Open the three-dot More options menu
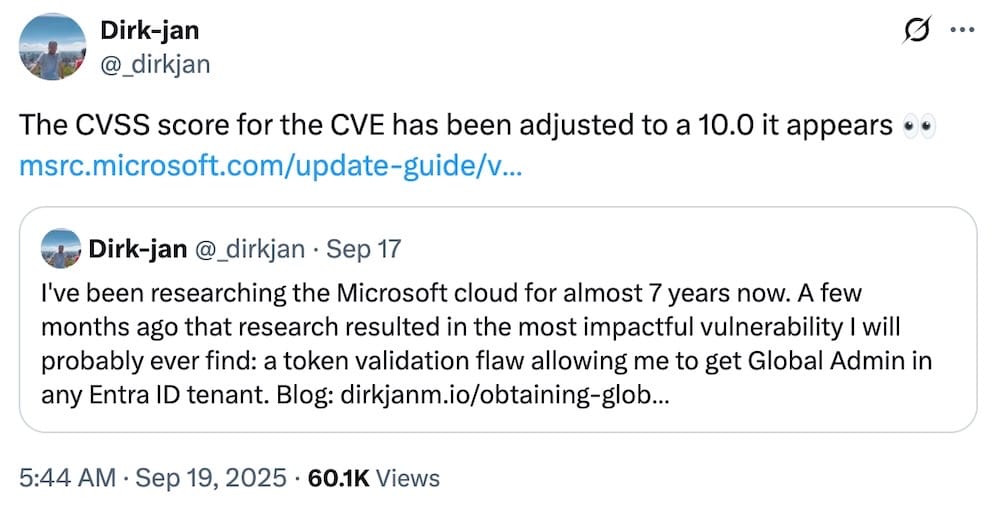The height and width of the screenshot is (512, 1000). click(960, 30)
